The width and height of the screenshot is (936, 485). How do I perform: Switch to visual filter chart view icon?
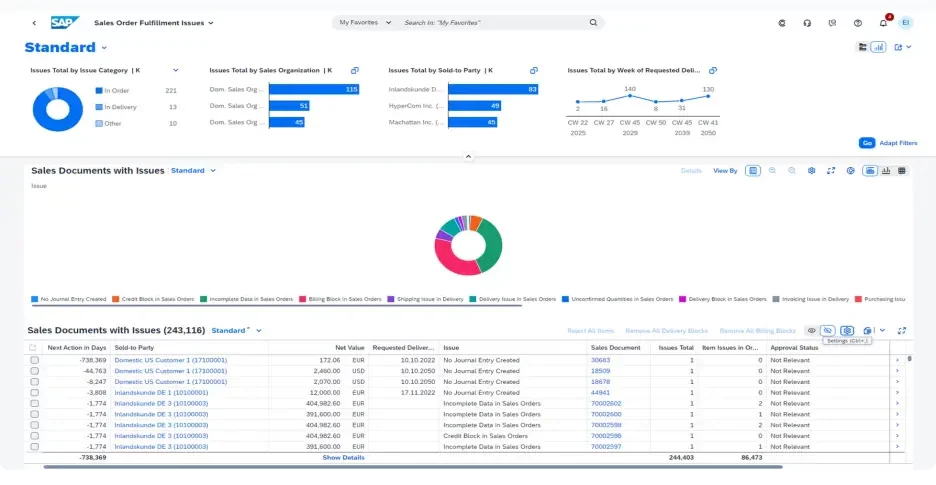878,47
